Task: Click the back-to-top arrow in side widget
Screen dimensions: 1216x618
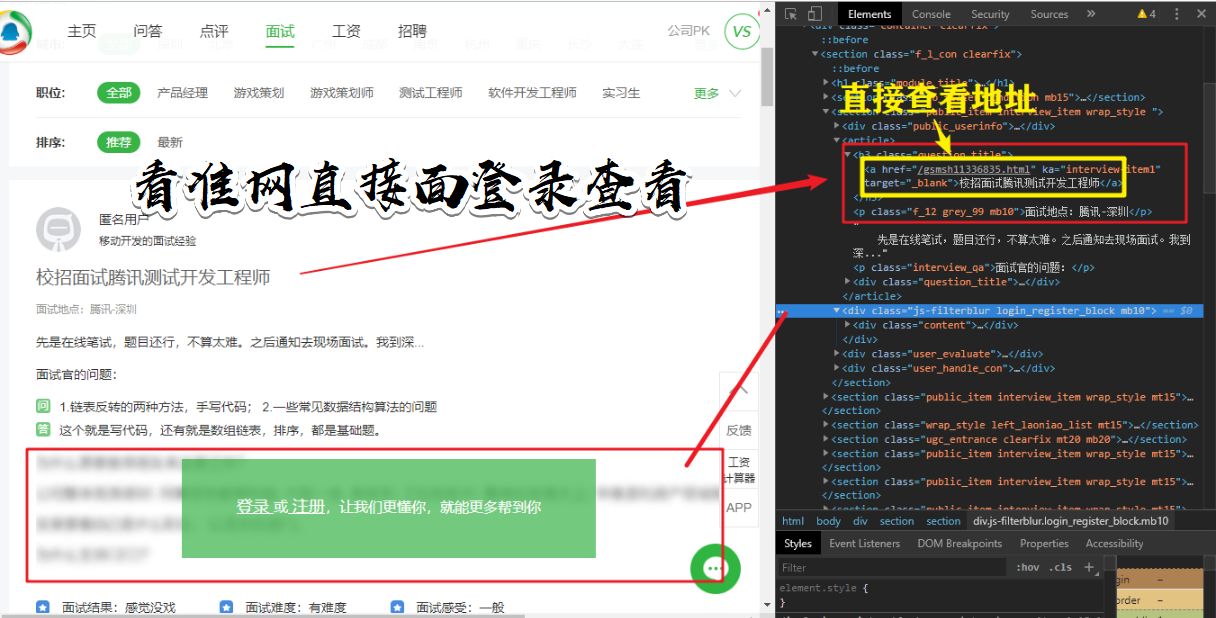Action: (x=739, y=389)
